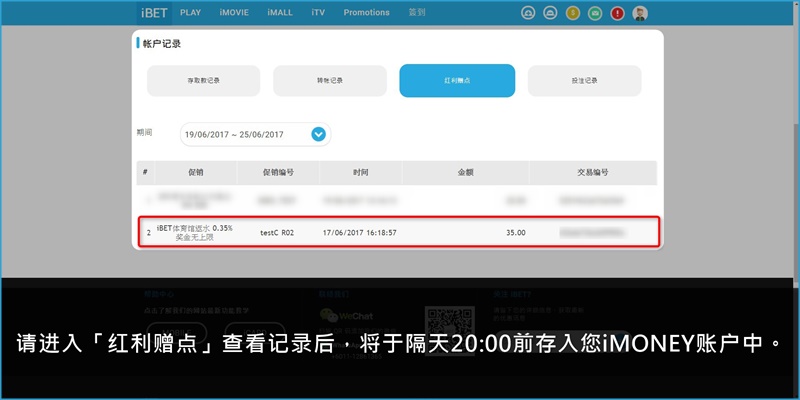Switch to the 存取款记录 tab
800x400 pixels.
point(204,81)
